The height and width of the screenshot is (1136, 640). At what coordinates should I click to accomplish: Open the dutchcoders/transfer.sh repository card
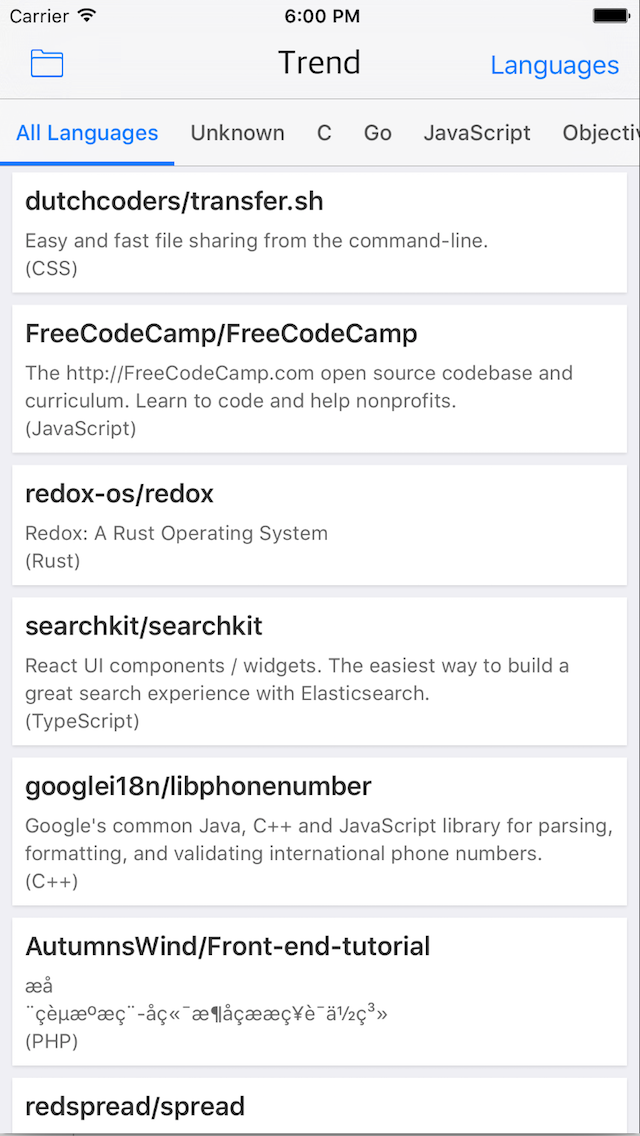point(320,233)
